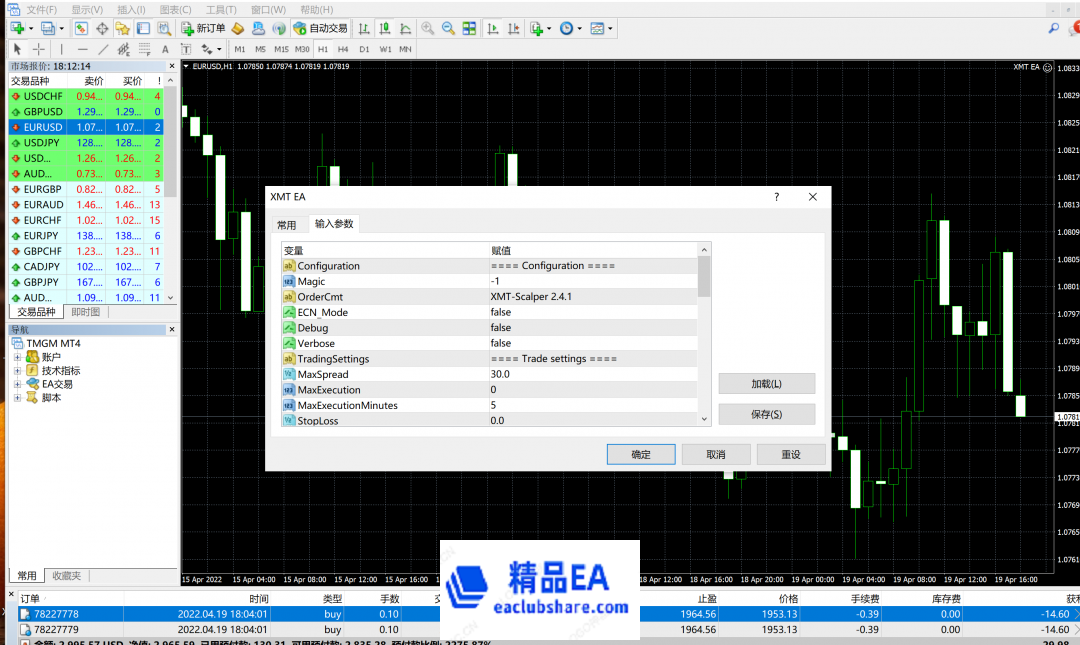Select the Text label (A) tool
The image size is (1080, 645).
pos(165,49)
